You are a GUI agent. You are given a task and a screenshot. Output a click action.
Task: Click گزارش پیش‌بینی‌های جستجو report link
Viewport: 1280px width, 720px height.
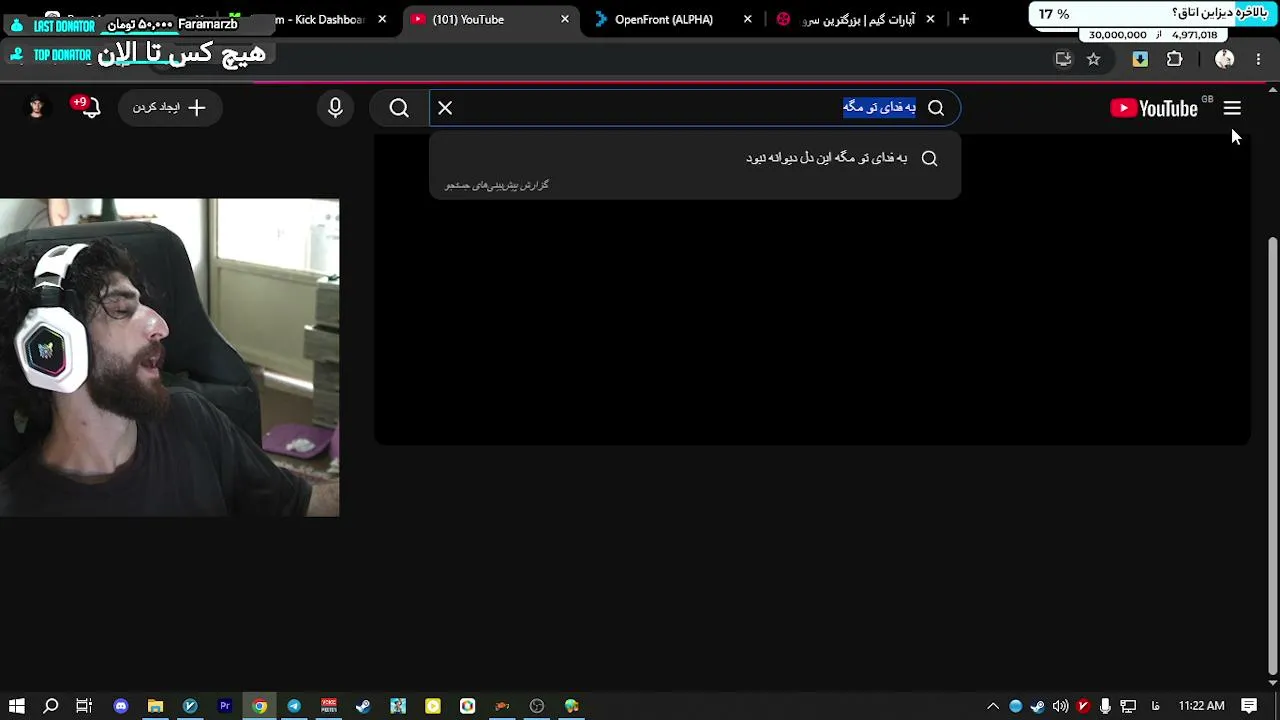pyautogui.click(x=497, y=185)
